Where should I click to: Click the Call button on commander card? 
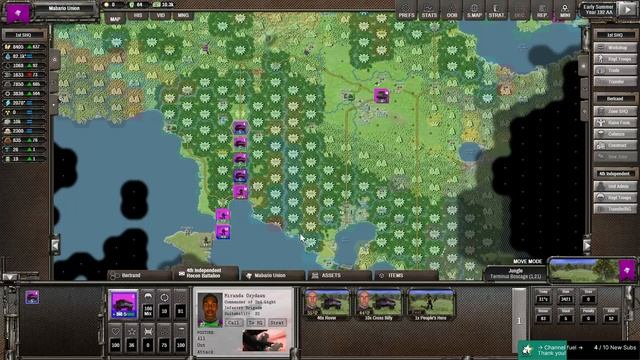234,322
